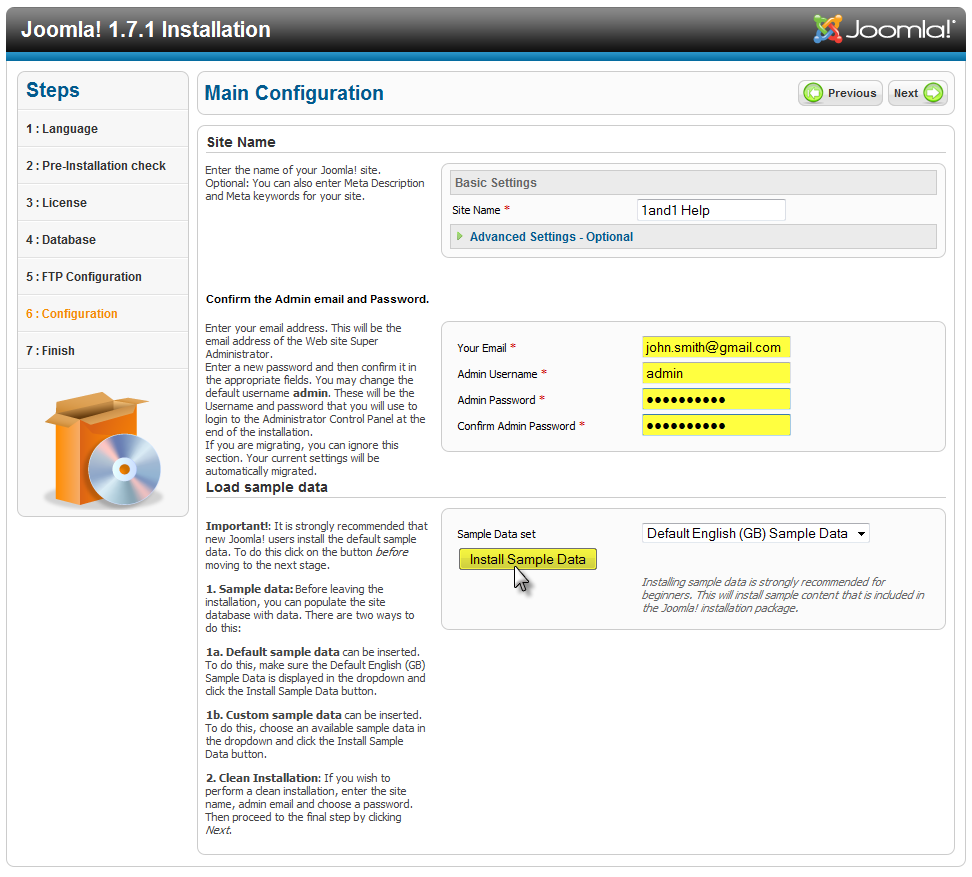Select the Admin Password field

pyautogui.click(x=716, y=400)
